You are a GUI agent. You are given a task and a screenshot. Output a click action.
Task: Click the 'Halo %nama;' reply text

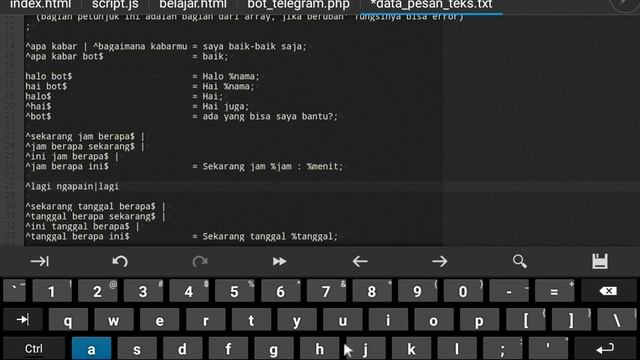(x=231, y=76)
